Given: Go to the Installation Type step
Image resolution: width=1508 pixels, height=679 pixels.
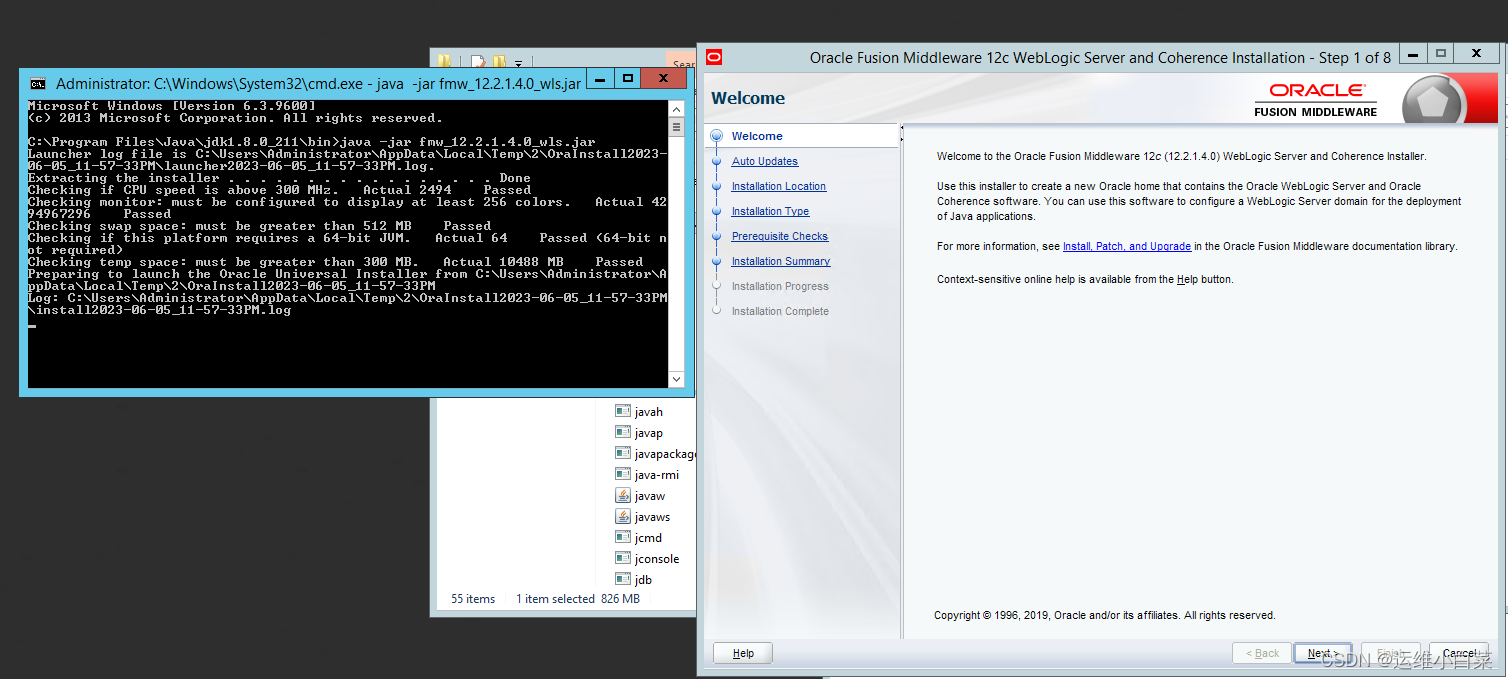Looking at the screenshot, I should [770, 211].
